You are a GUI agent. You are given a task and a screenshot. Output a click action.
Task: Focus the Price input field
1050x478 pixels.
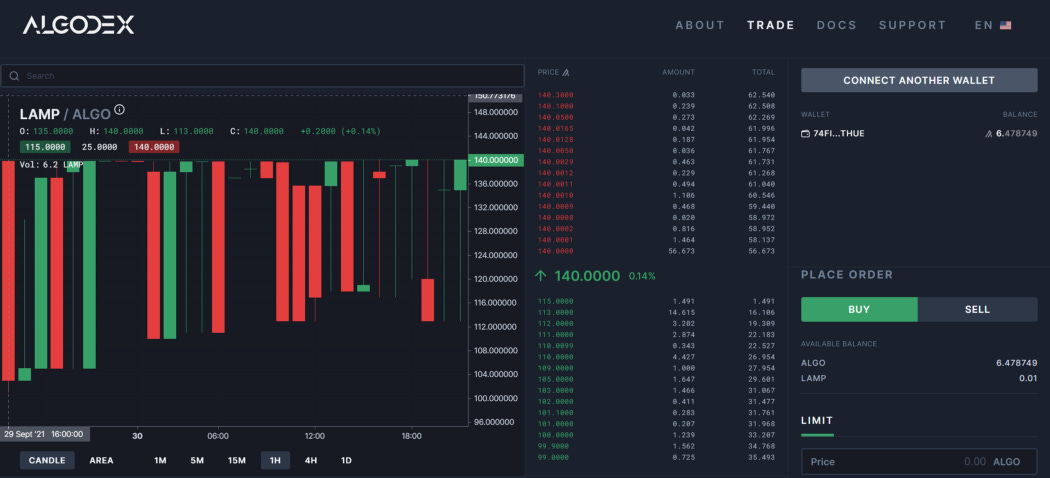click(919, 462)
